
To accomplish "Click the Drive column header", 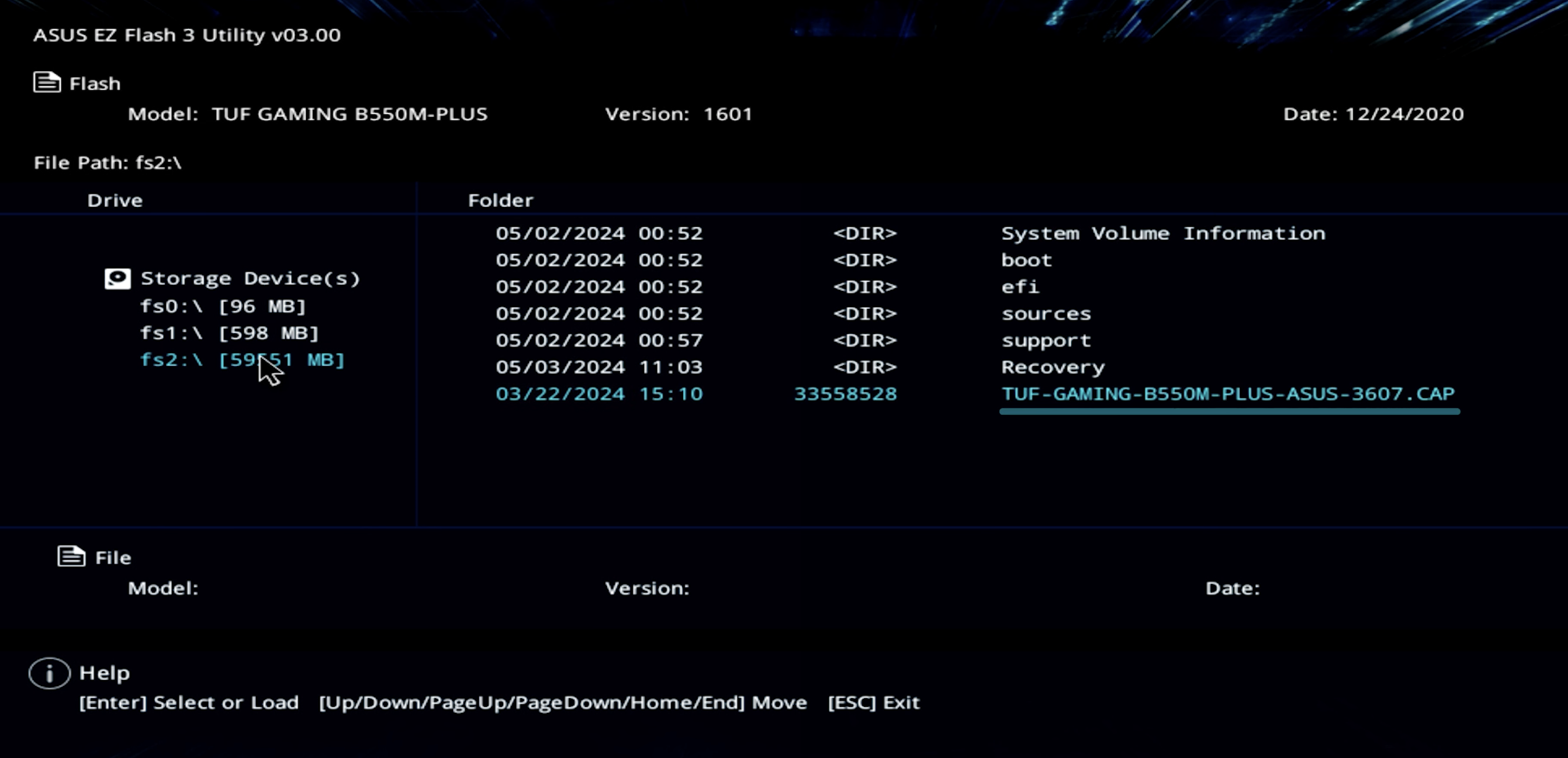I will 115,200.
